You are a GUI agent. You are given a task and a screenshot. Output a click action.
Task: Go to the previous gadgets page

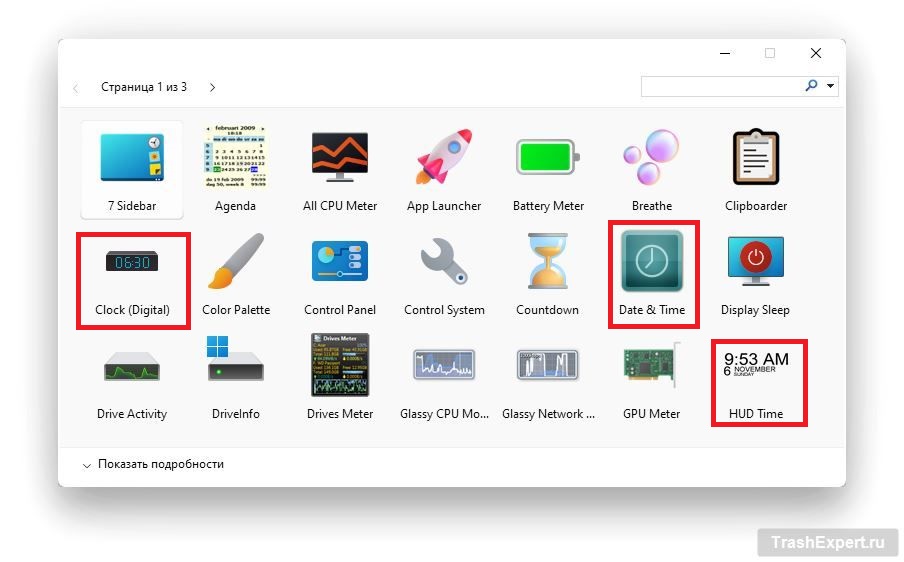[76, 88]
